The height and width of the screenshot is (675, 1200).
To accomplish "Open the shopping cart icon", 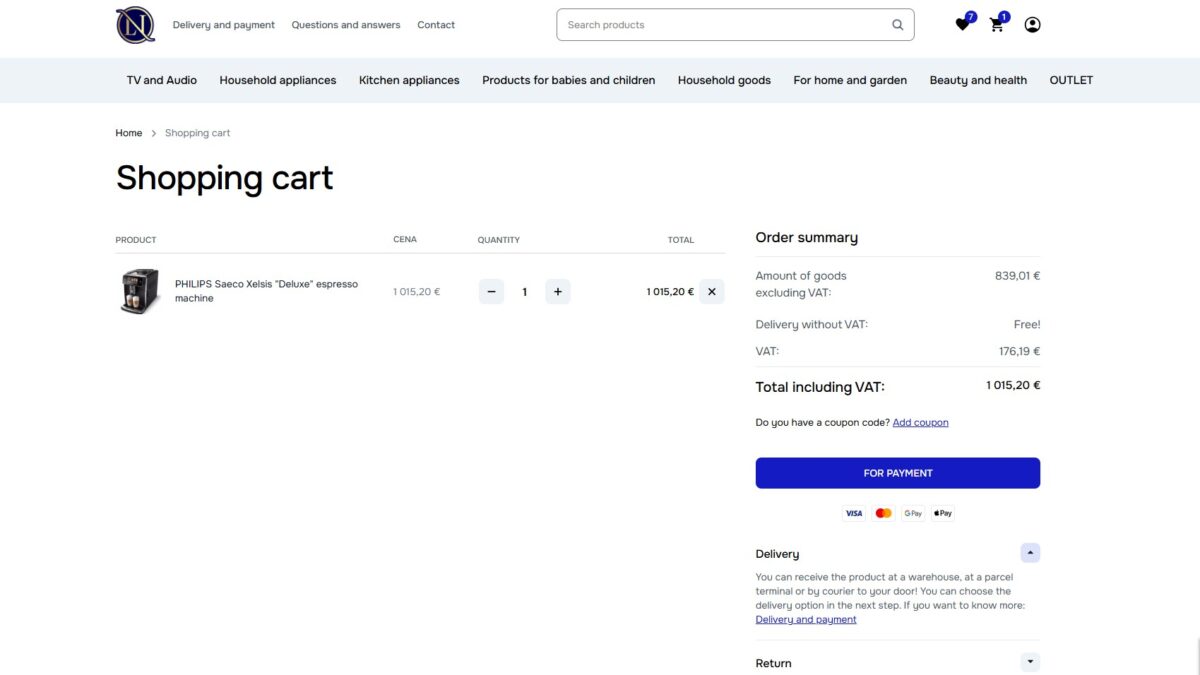I will pos(997,24).
